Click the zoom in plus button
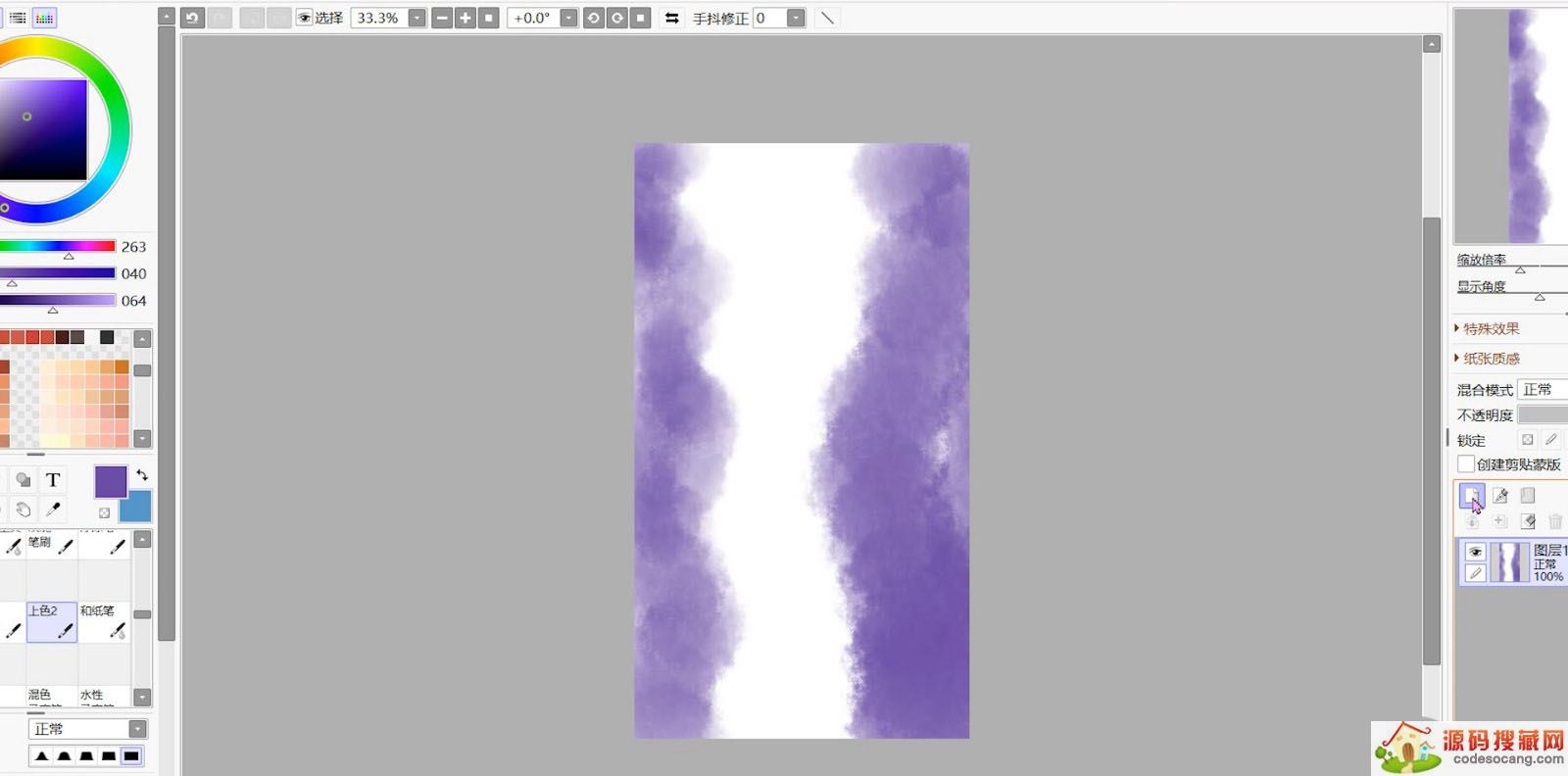 pyautogui.click(x=465, y=18)
